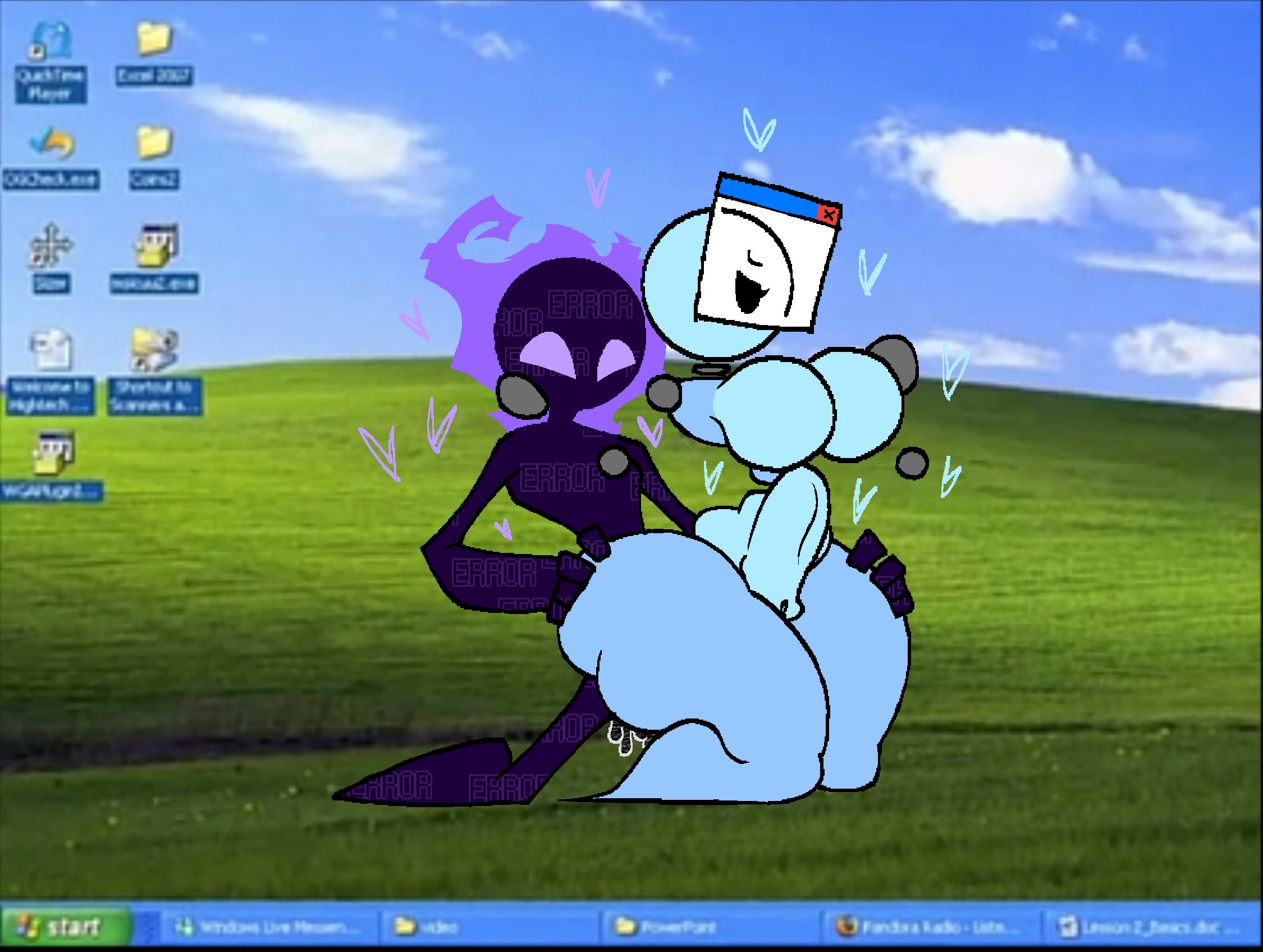Open the Shortcut to Scanners icon

[154, 350]
